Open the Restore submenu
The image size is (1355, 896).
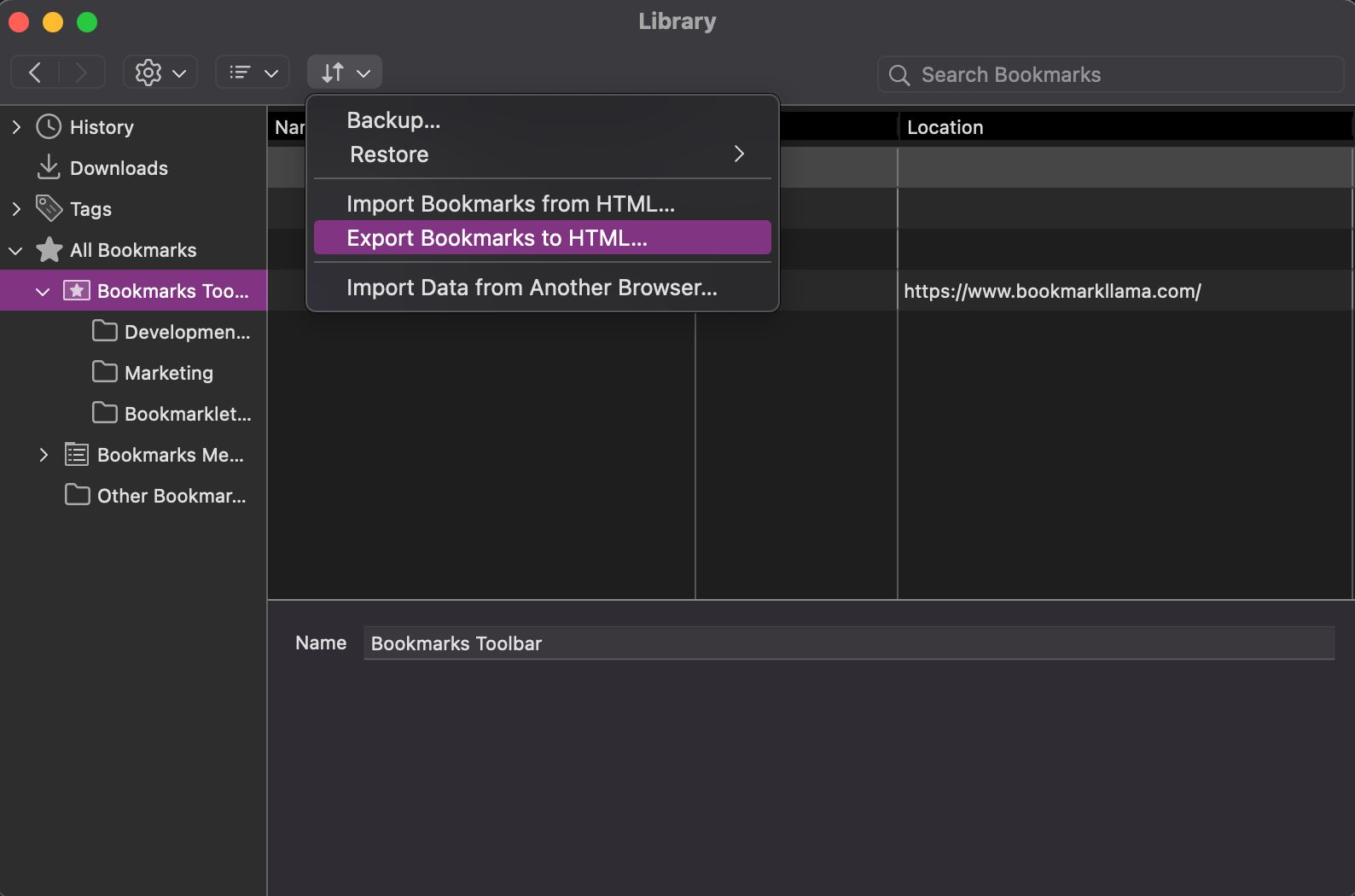[x=543, y=154]
